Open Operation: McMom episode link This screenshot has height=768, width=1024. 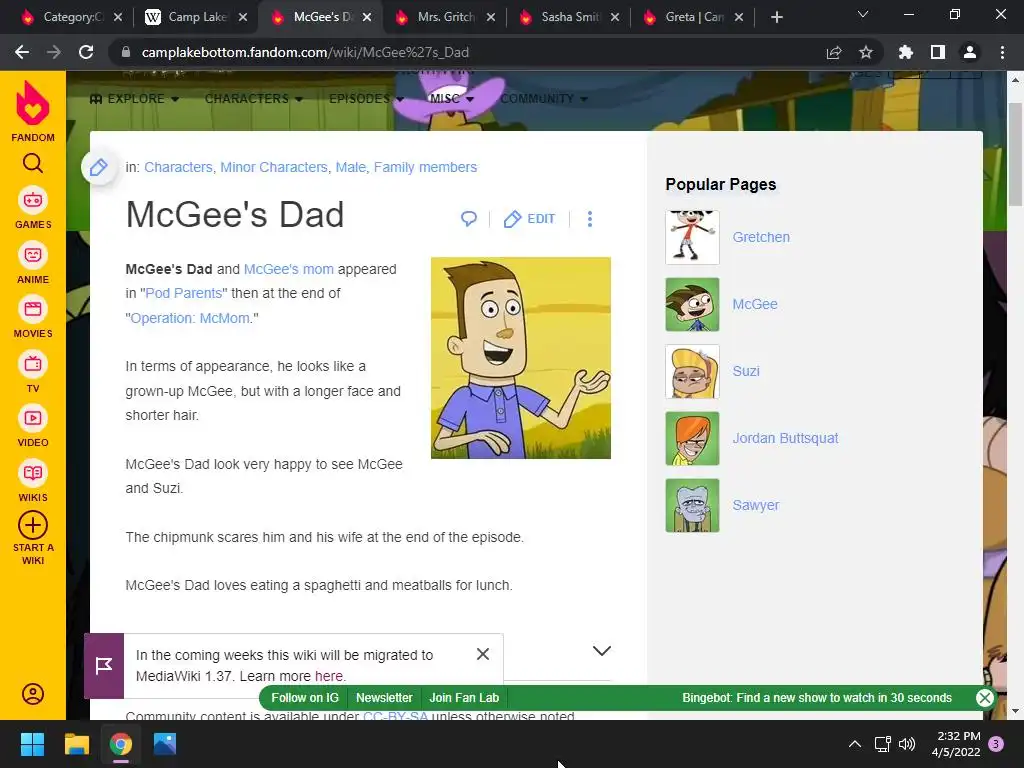[x=190, y=318]
